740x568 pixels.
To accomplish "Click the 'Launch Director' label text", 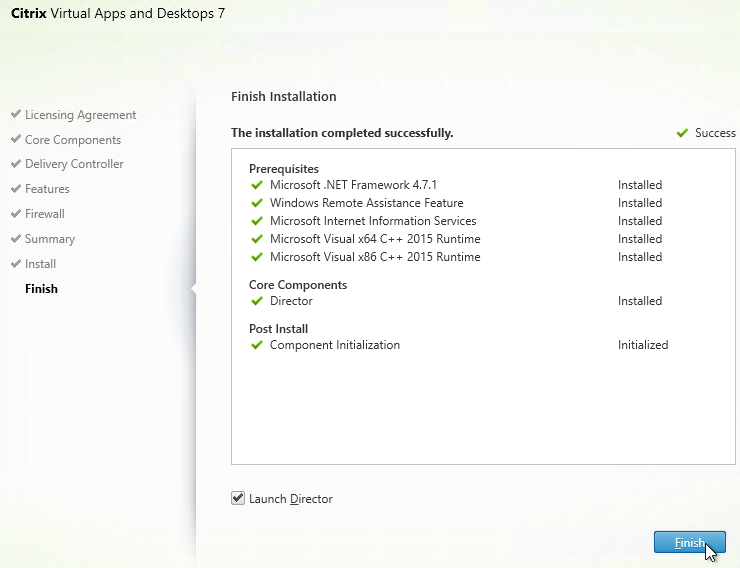I will click(x=291, y=499).
